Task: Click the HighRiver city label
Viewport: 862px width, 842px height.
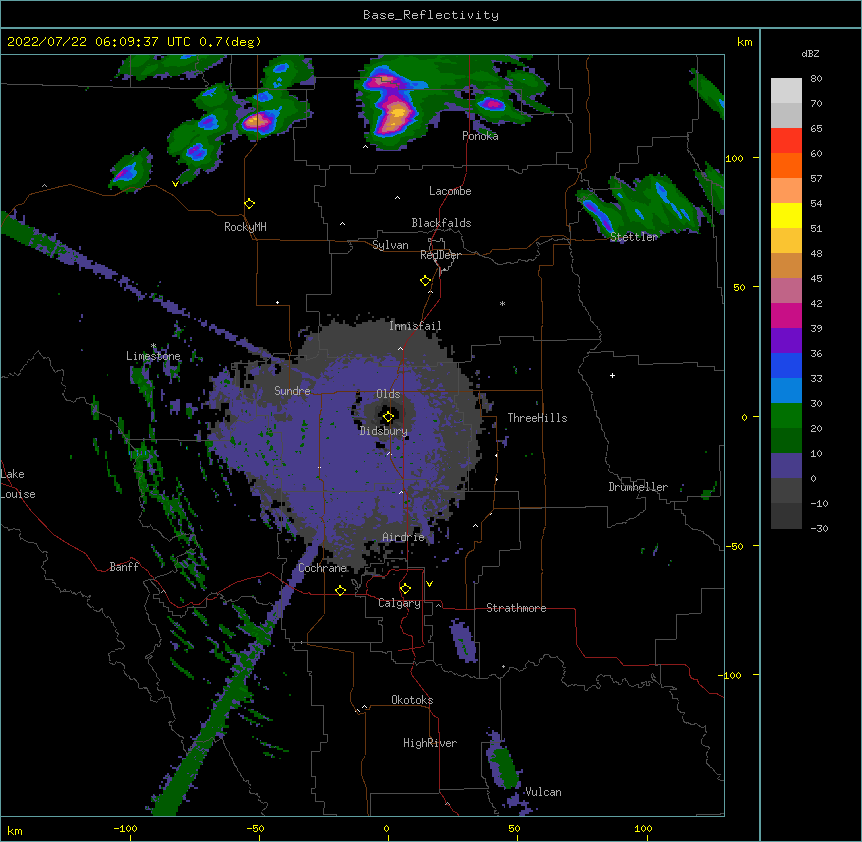Action: (430, 743)
